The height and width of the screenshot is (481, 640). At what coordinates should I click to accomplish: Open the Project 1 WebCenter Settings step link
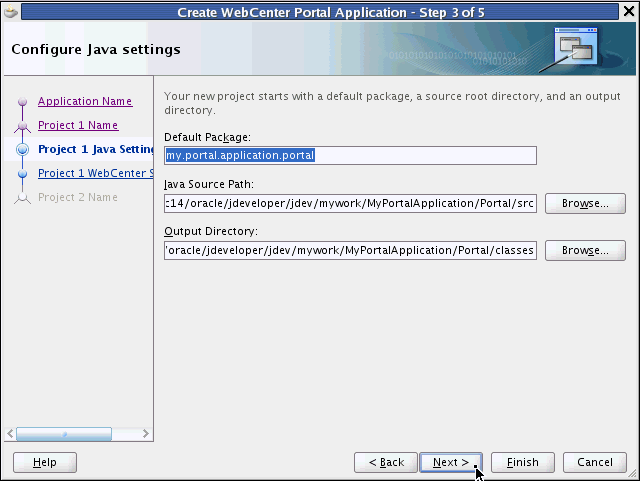coord(96,173)
